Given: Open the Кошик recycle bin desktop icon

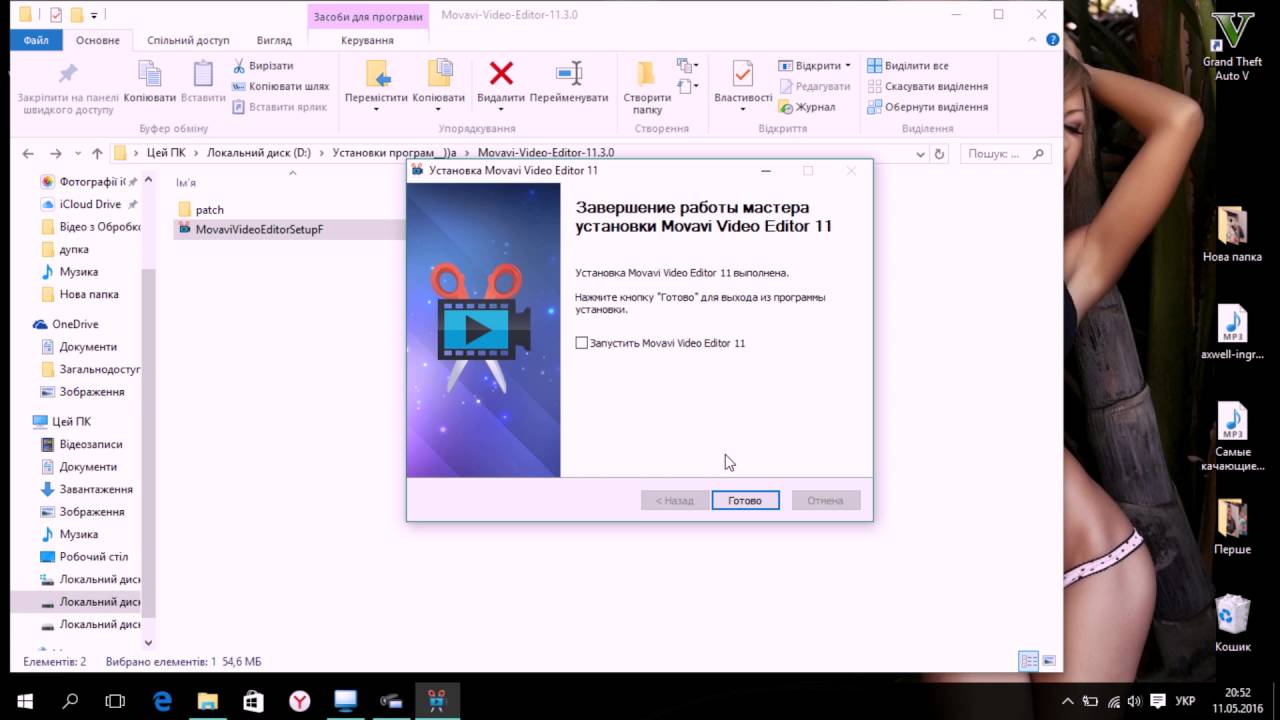Looking at the screenshot, I should click(1232, 623).
